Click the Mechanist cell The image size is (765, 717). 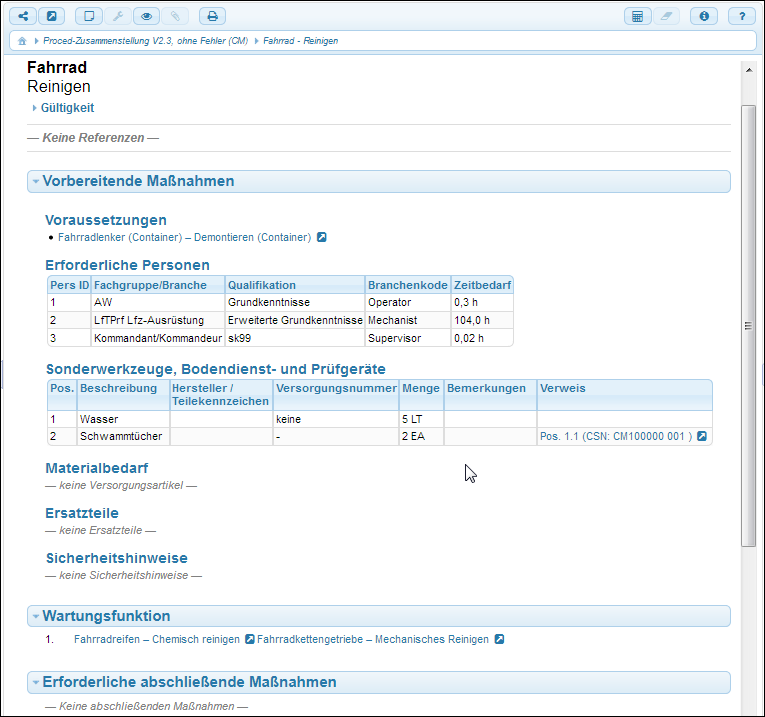tap(408, 320)
